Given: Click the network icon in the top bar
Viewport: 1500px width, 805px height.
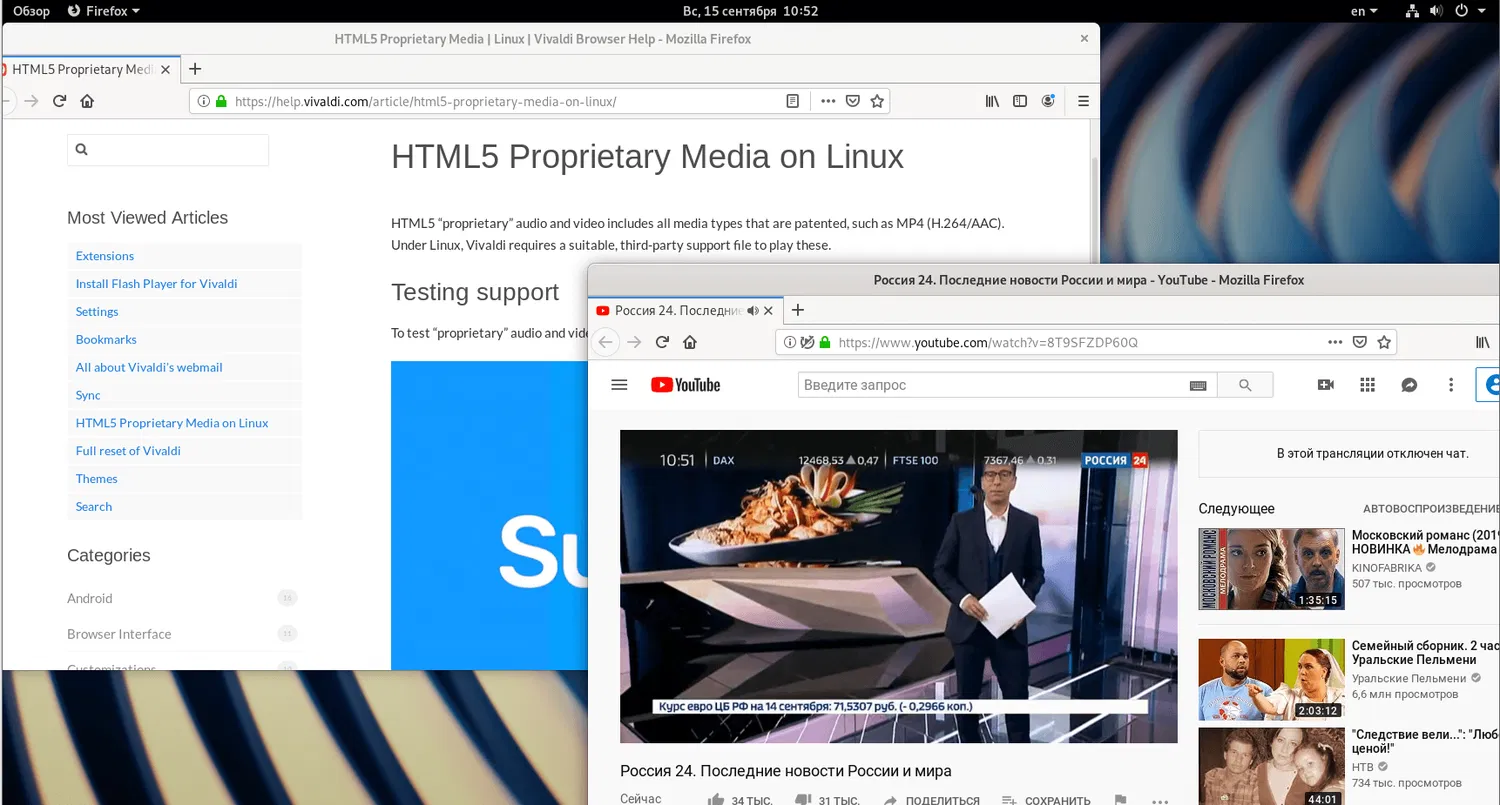Looking at the screenshot, I should tap(1413, 11).
